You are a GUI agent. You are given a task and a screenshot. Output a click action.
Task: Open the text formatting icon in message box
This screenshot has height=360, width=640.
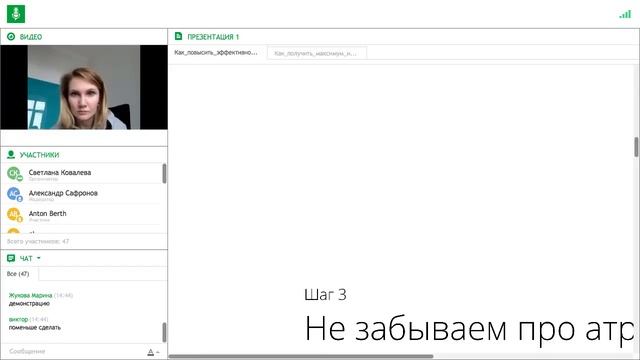click(x=150, y=352)
